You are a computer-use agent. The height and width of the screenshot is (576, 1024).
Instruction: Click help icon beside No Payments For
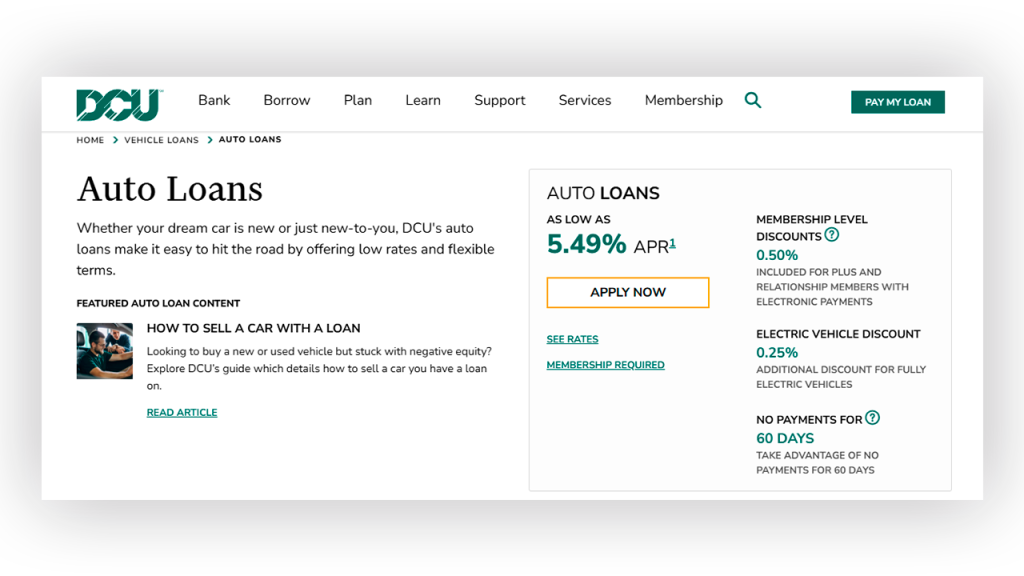point(872,417)
